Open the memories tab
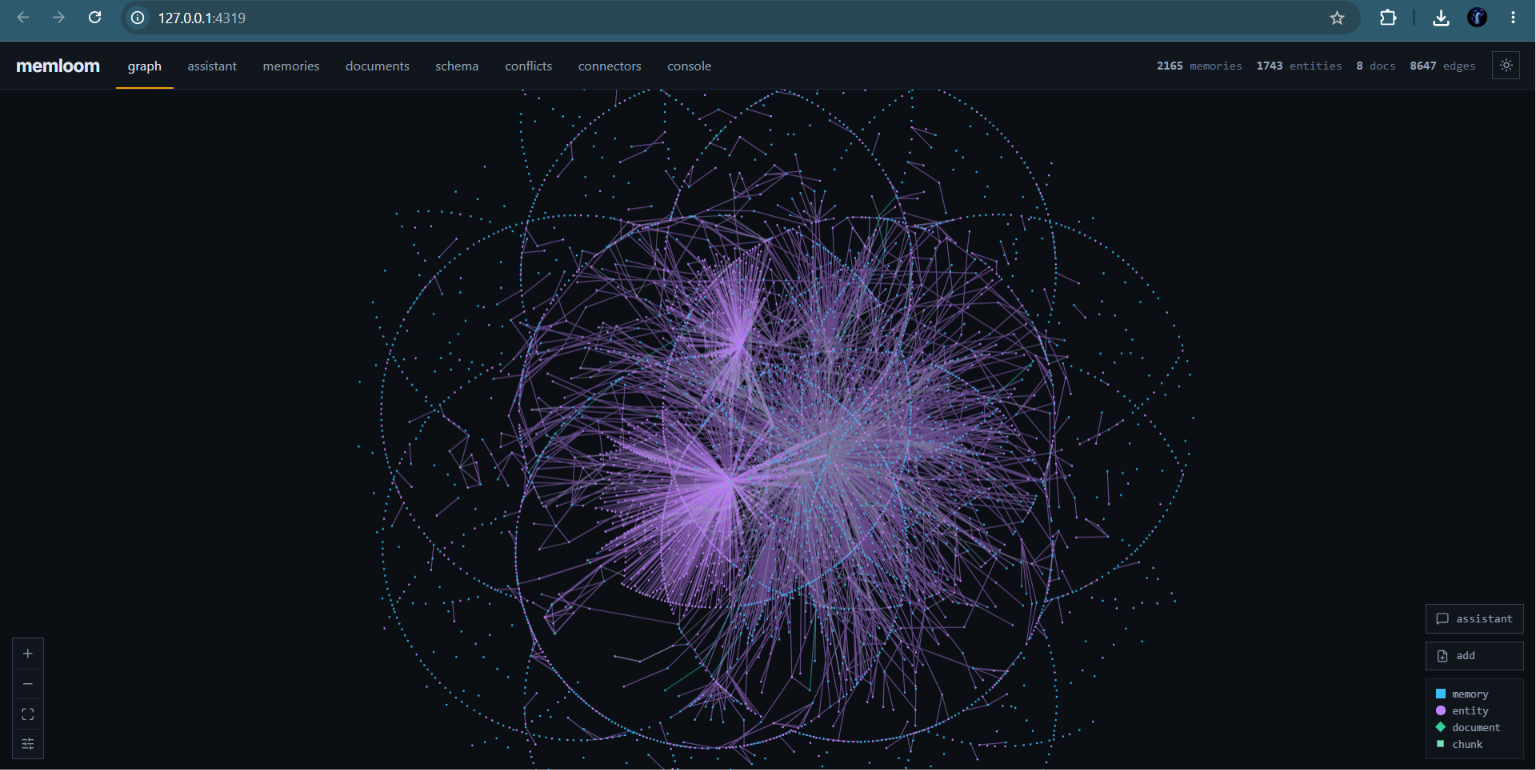This screenshot has width=1536, height=770. coord(291,66)
